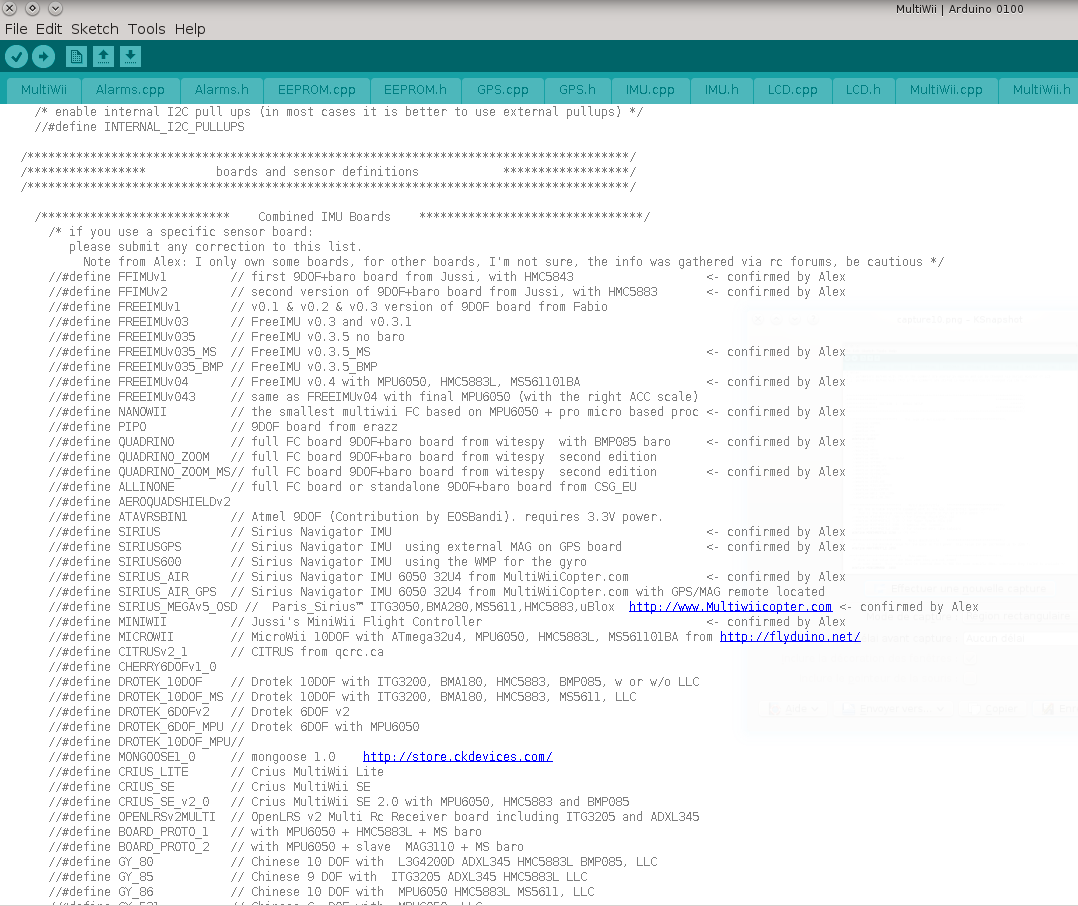Close the window using the X button

click(9, 8)
